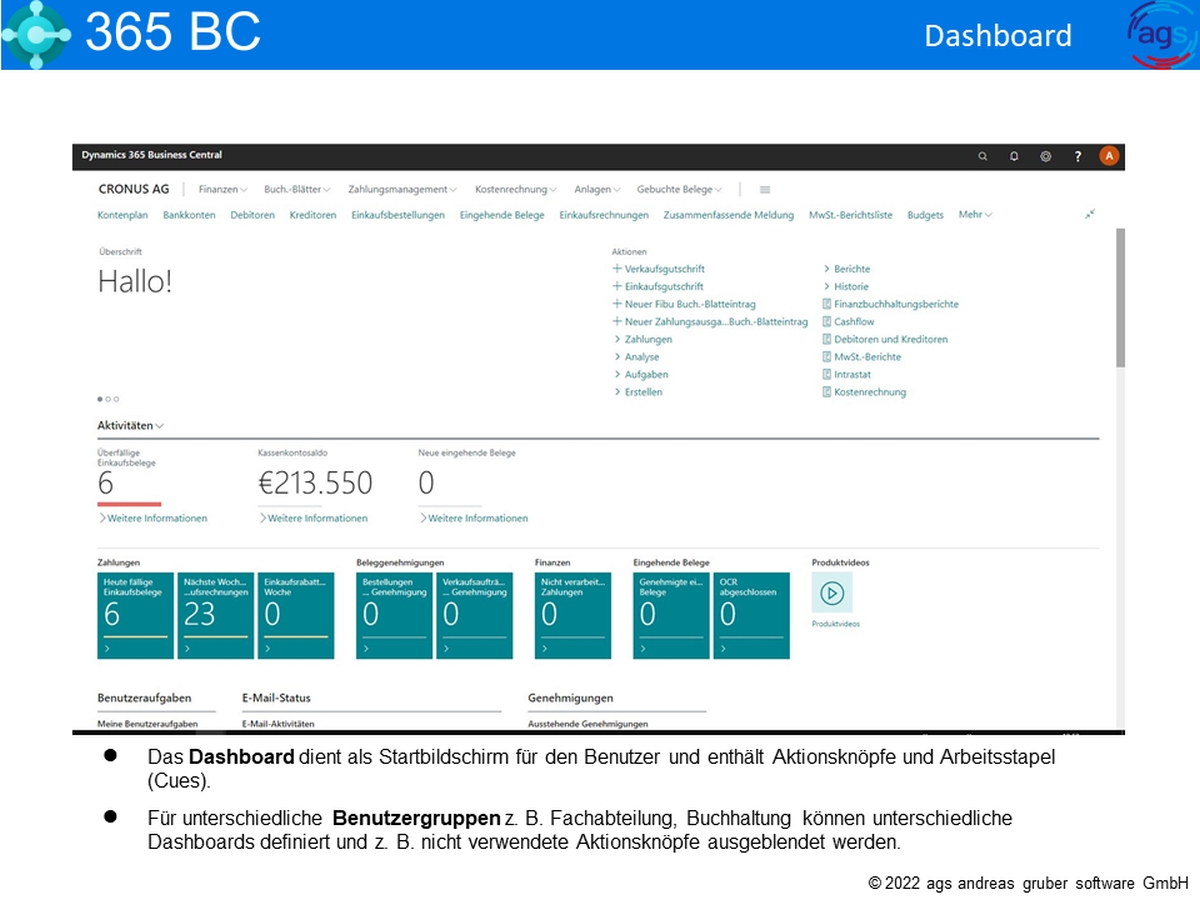This screenshot has height=900, width=1200.
Task: Open user account avatar 'A'
Action: (x=1109, y=156)
